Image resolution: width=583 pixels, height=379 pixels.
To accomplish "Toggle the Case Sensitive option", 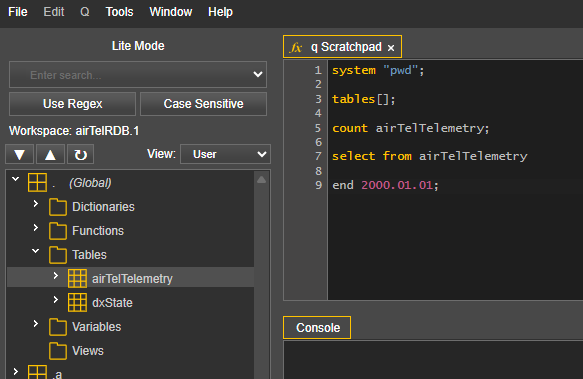I will (203, 104).
